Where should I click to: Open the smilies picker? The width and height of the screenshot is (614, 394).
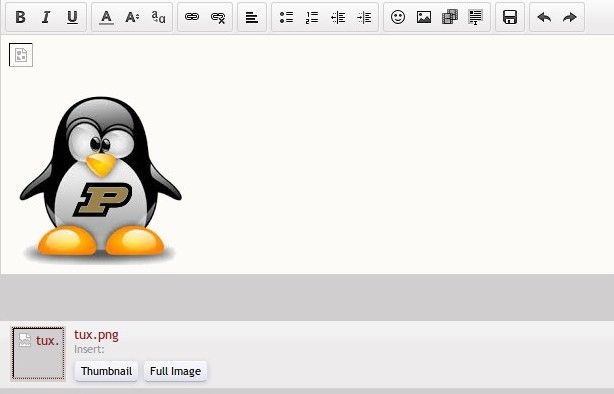click(x=398, y=17)
